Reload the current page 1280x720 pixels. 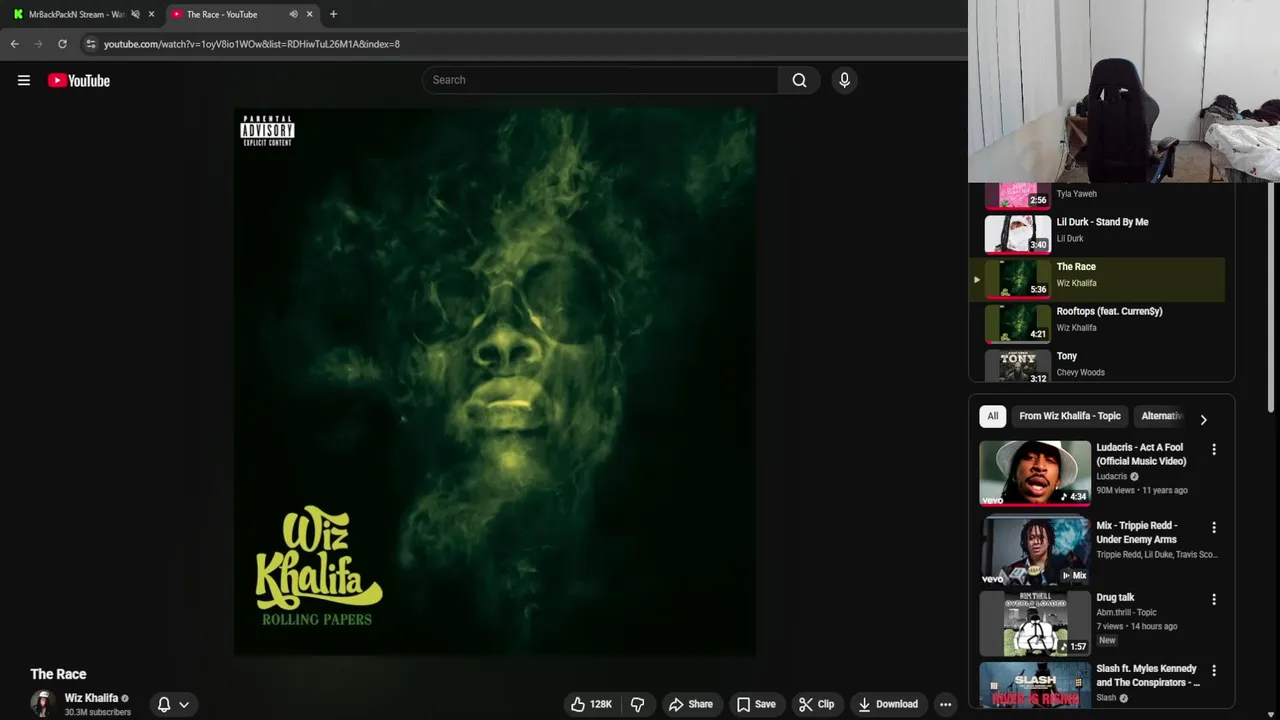coord(62,44)
